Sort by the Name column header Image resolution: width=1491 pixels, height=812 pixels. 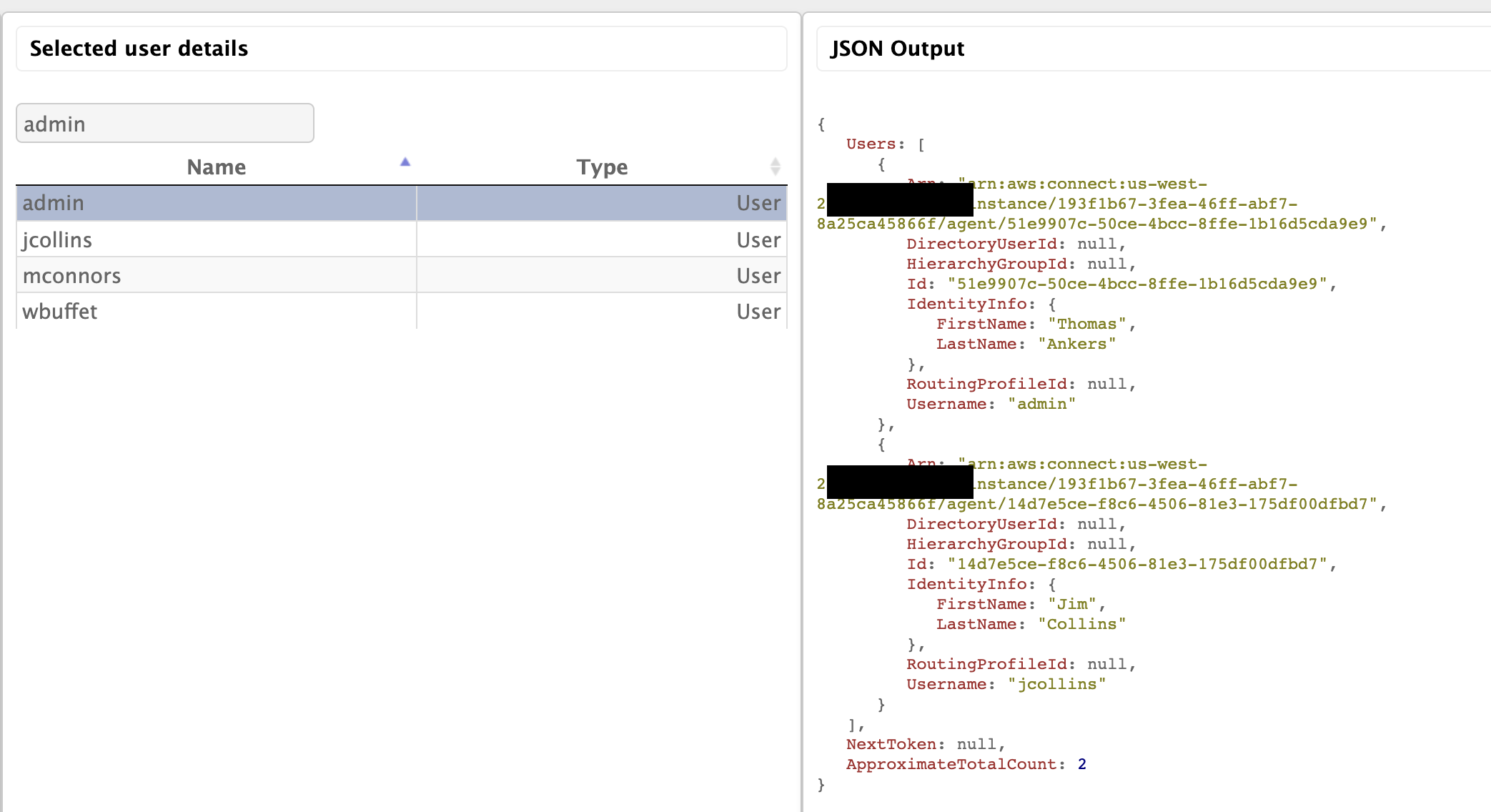click(216, 167)
